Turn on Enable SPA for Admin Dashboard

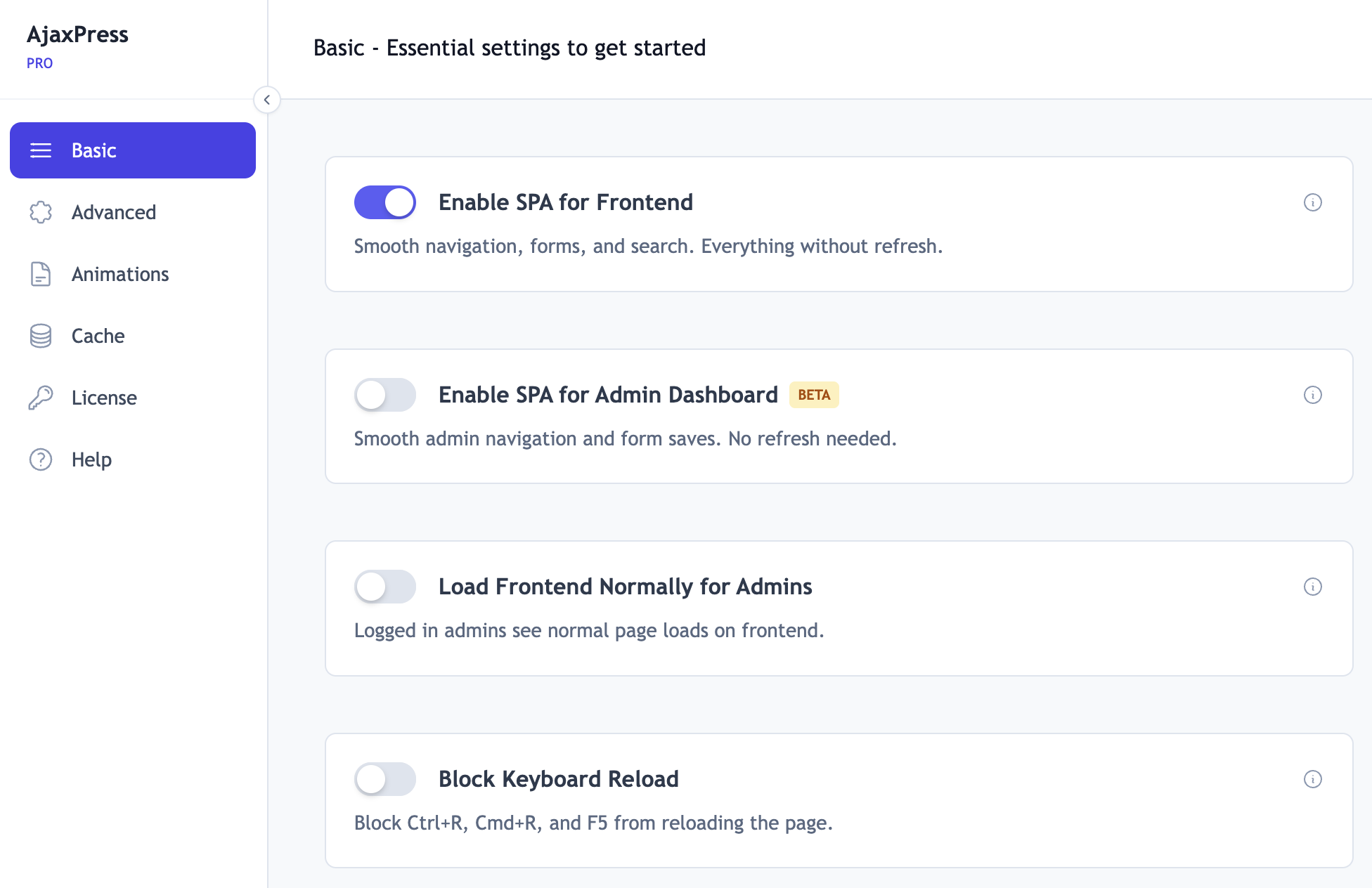(385, 395)
